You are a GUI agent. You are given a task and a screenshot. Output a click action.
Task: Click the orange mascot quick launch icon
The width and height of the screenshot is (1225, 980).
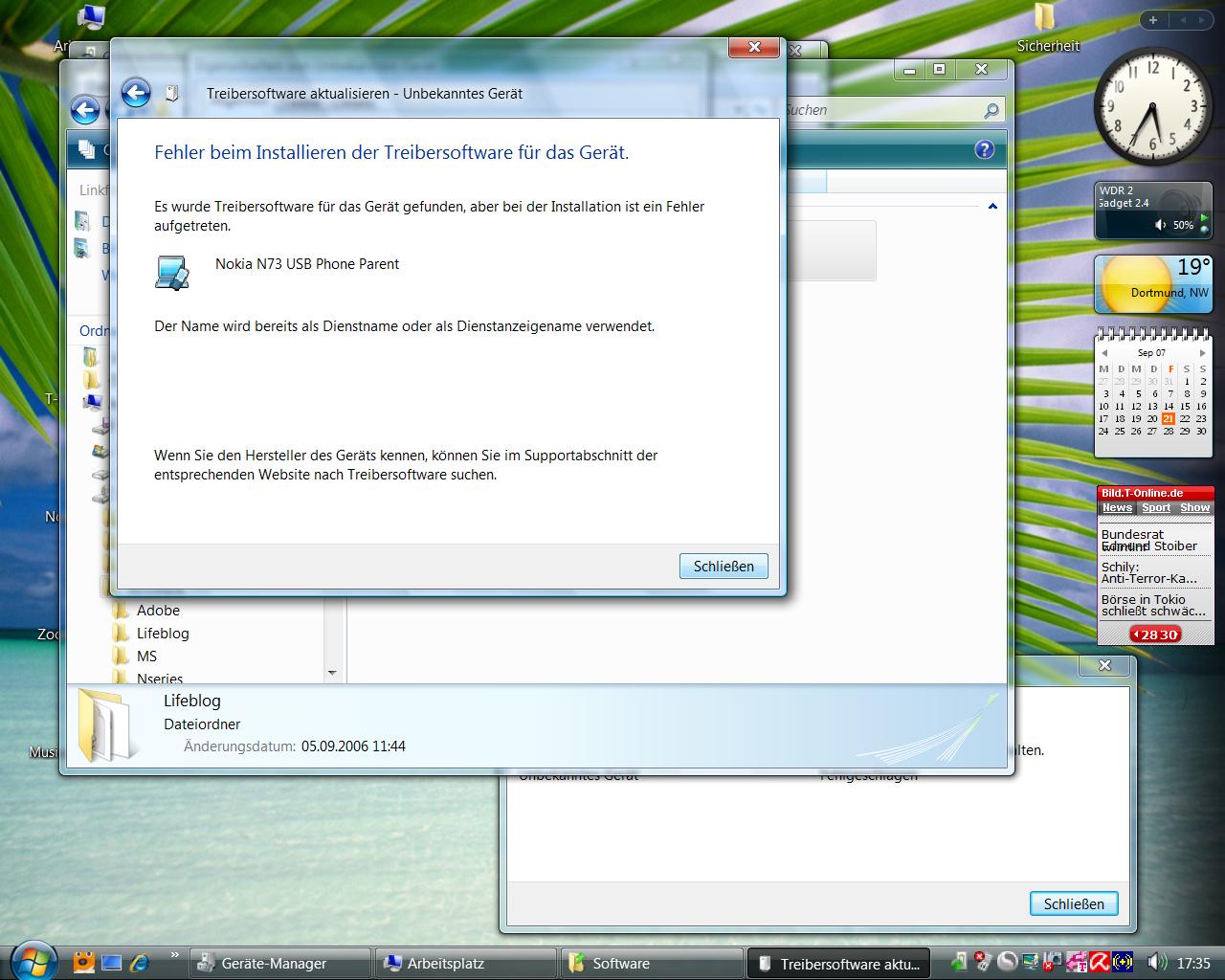point(84,962)
